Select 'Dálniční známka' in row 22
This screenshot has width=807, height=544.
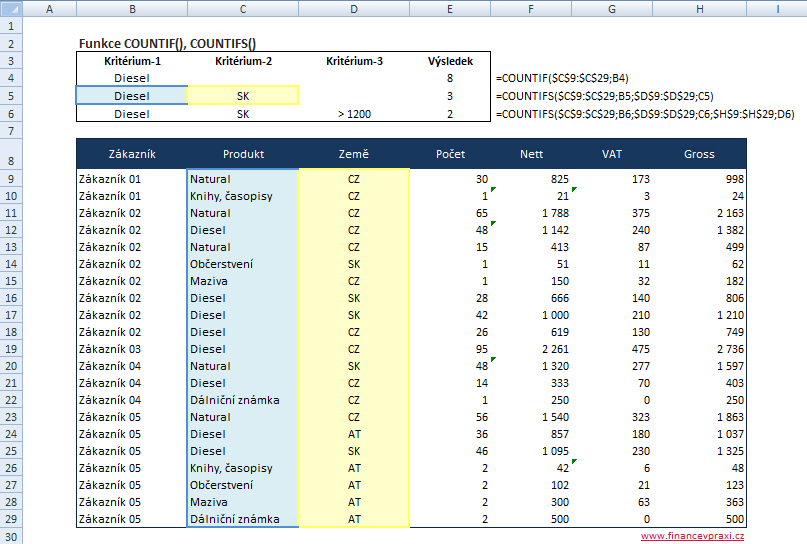tap(243, 400)
